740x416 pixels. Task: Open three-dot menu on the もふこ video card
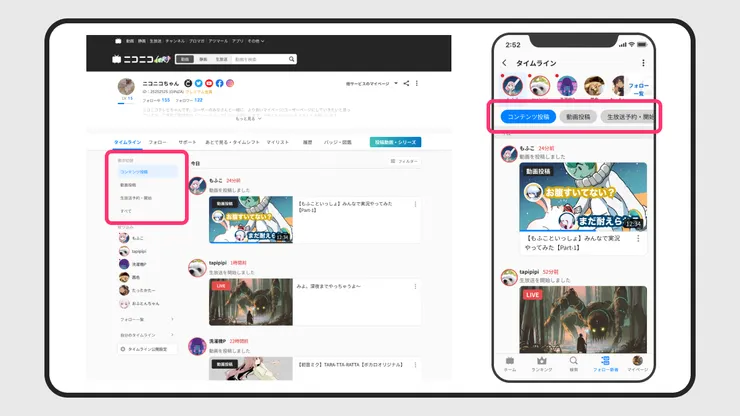(x=415, y=204)
